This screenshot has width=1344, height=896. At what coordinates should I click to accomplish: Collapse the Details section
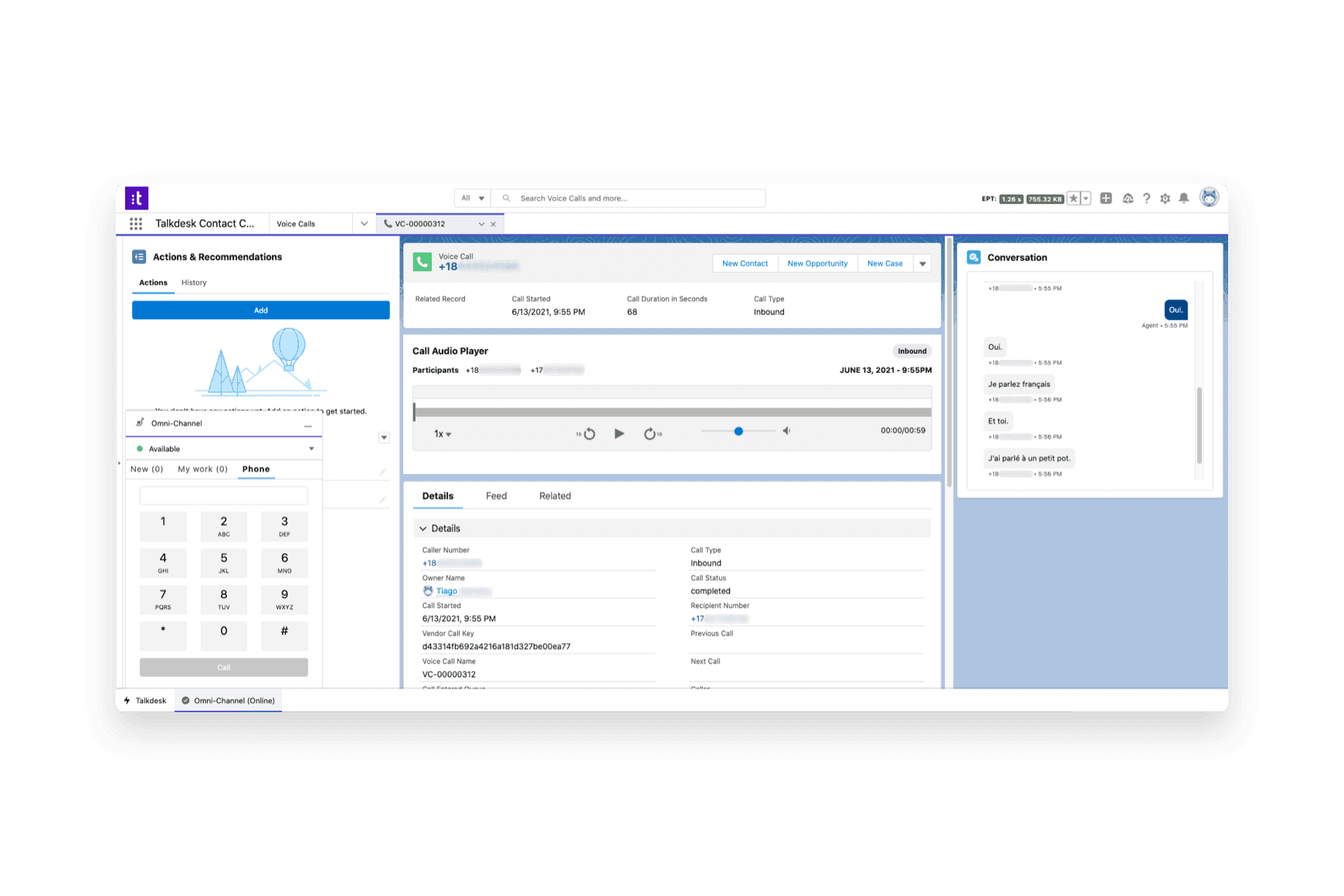pyautogui.click(x=423, y=528)
